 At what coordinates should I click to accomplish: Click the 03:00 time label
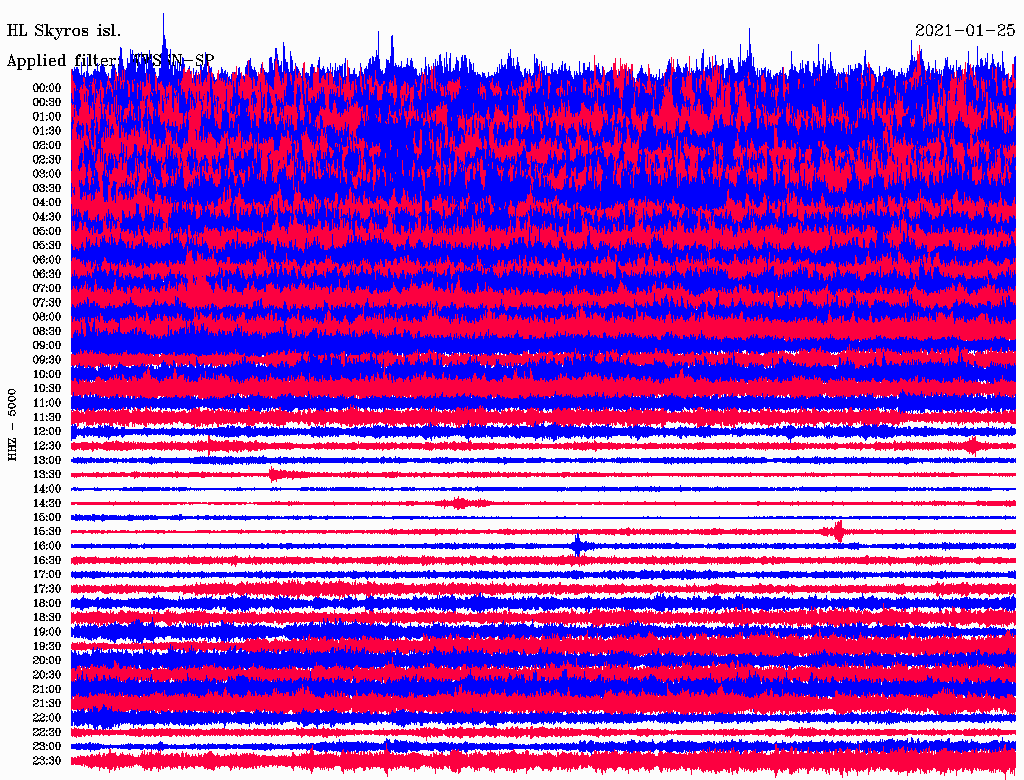point(47,174)
